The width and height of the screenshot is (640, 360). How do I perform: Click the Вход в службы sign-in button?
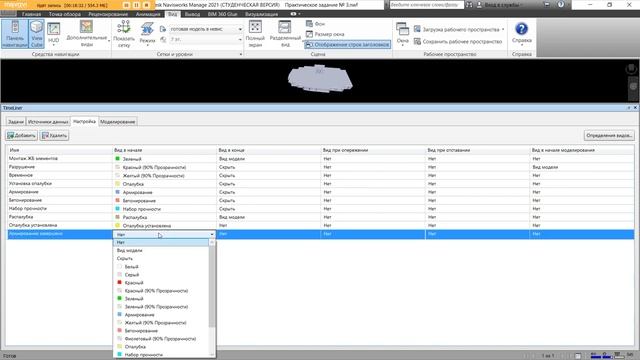click(499, 5)
